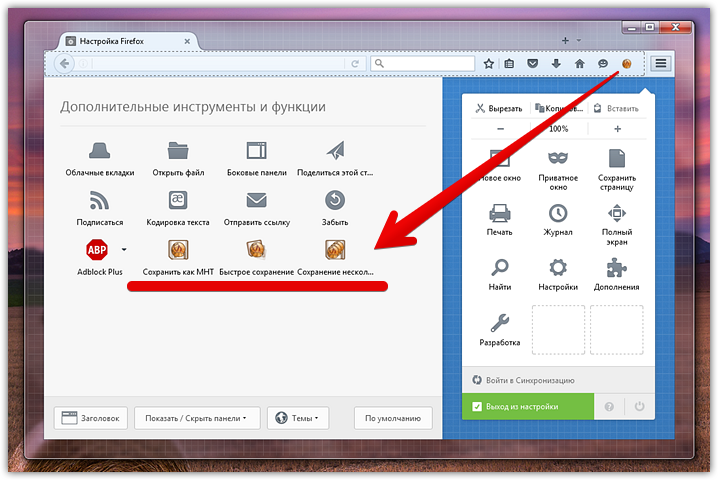Screen dimensions: 718x480
Task: Open the hamburger menu button
Action: (x=660, y=63)
